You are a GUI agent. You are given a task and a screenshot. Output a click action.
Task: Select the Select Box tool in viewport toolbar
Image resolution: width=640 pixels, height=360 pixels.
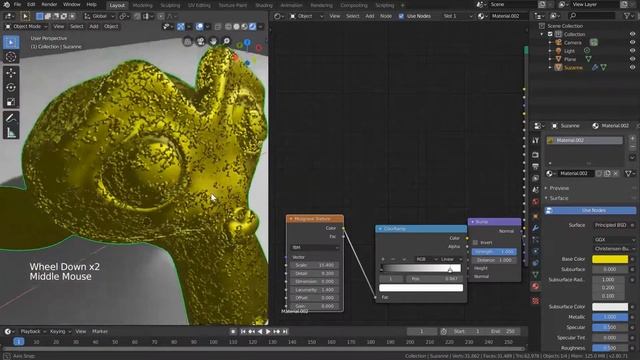11,42
